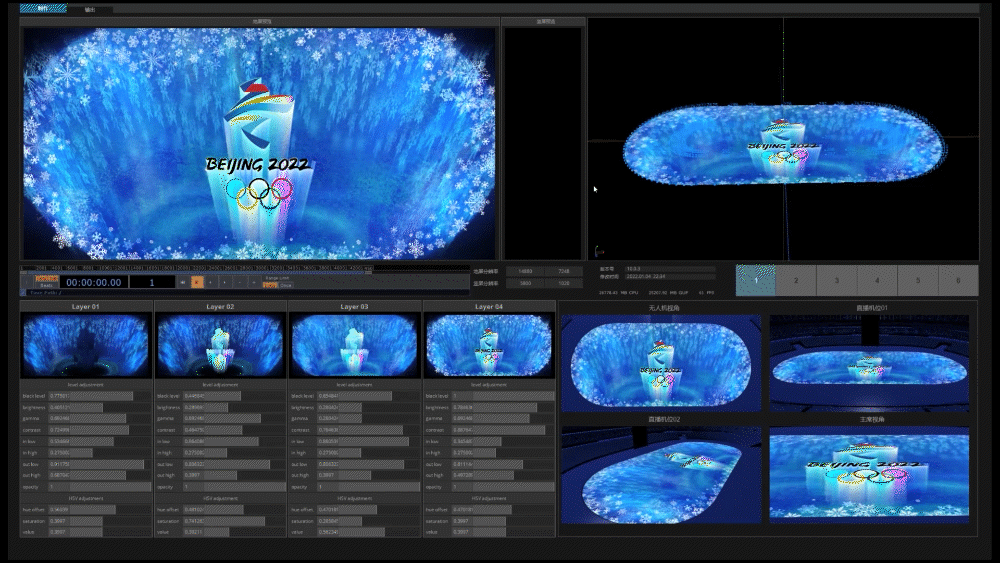Click the 3800 resolution field

tap(525, 283)
